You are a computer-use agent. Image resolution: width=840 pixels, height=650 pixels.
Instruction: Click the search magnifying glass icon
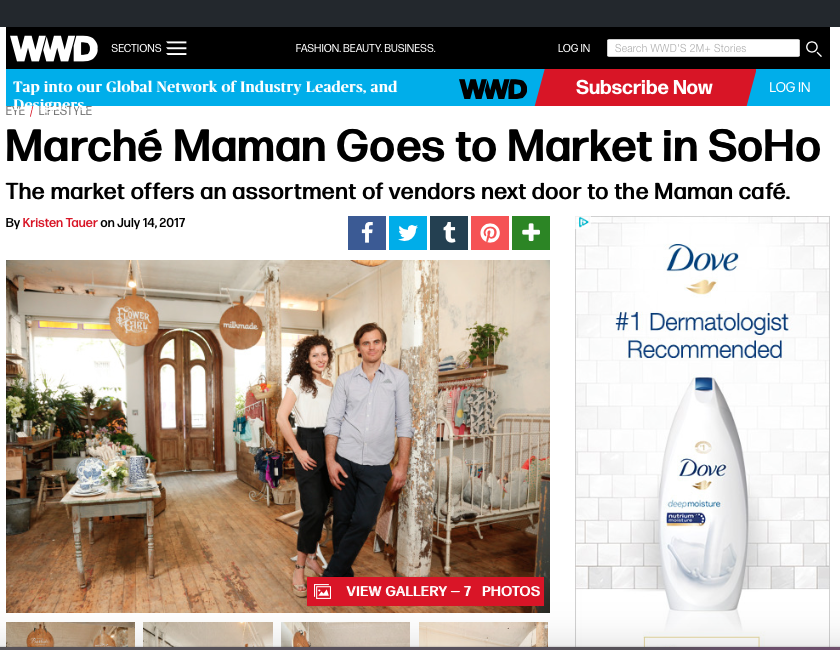tap(814, 49)
